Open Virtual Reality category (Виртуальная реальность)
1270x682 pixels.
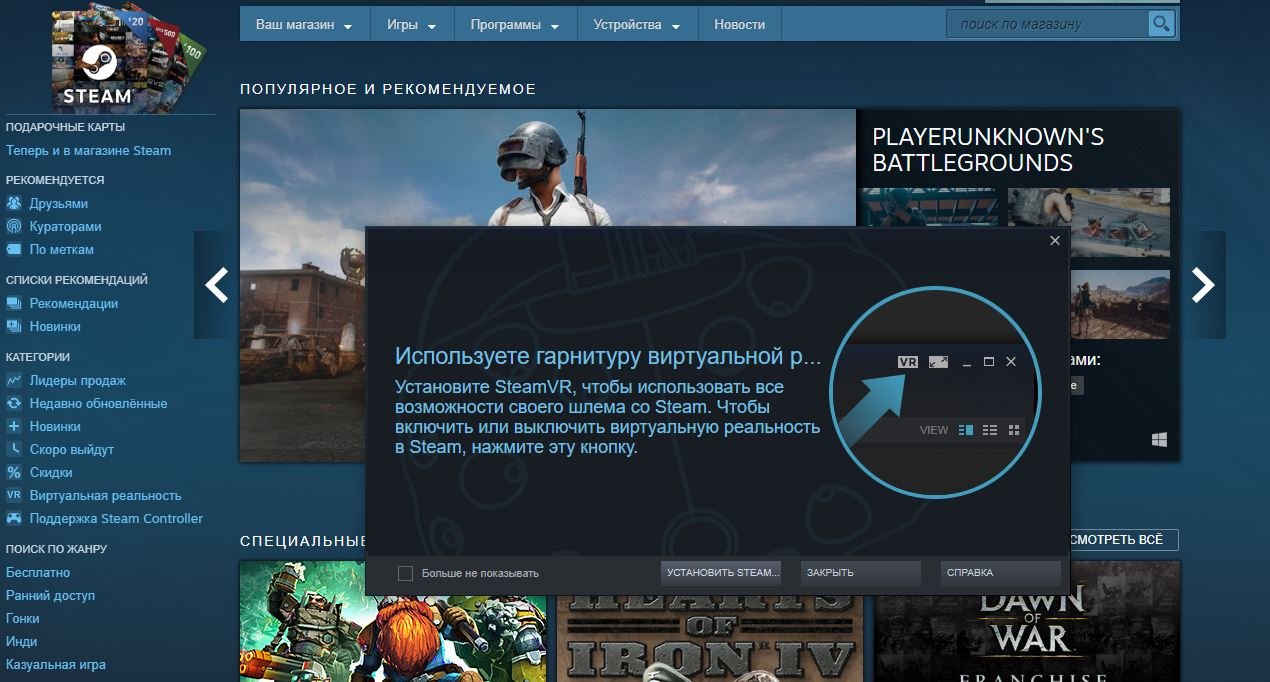click(105, 495)
